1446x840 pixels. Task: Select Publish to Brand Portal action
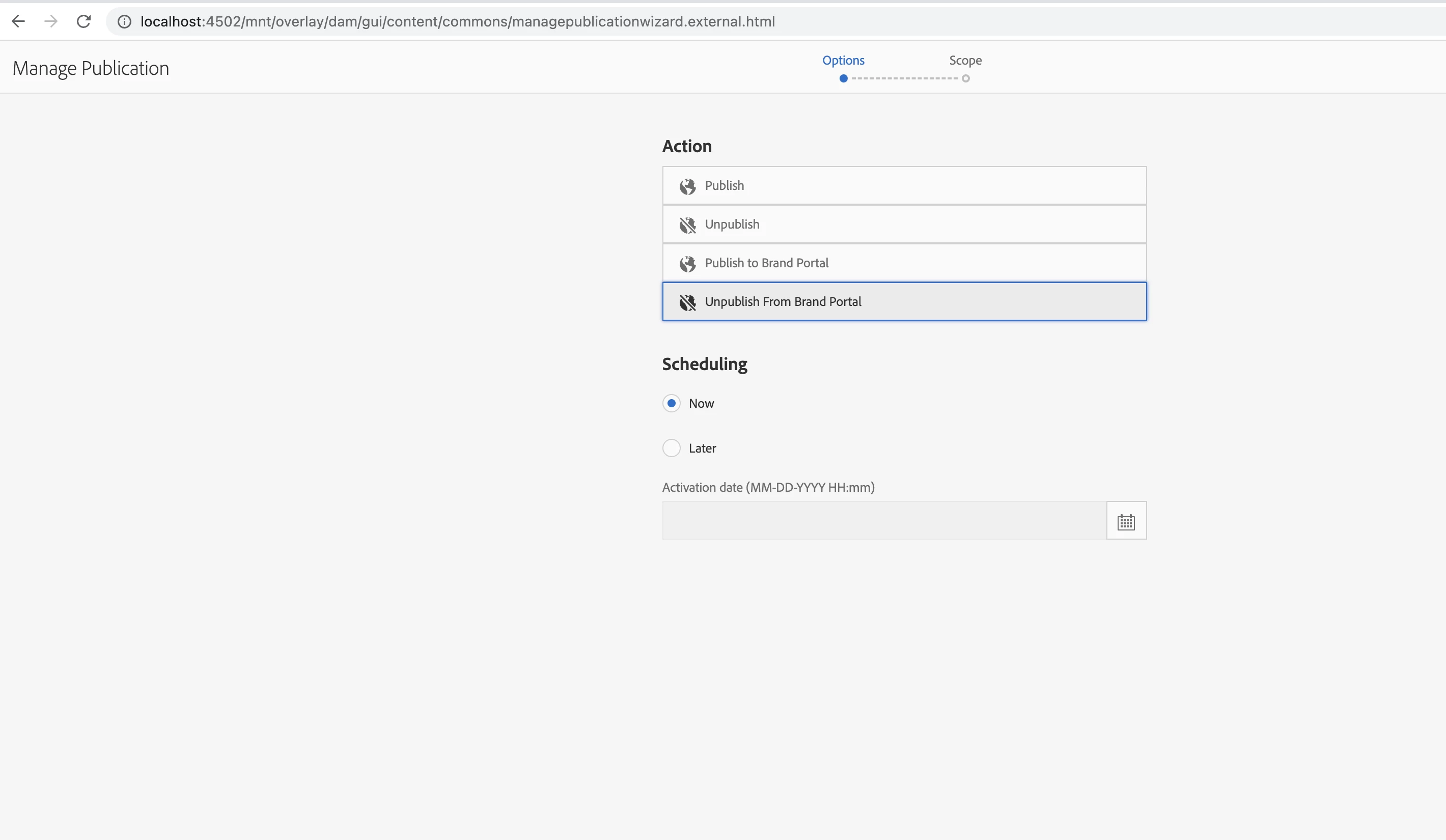[904, 263]
